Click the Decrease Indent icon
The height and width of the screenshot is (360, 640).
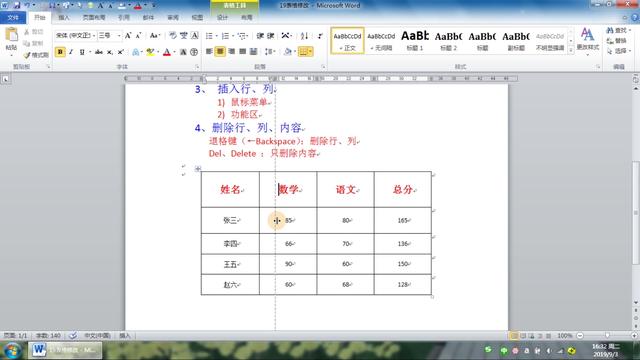260,36
